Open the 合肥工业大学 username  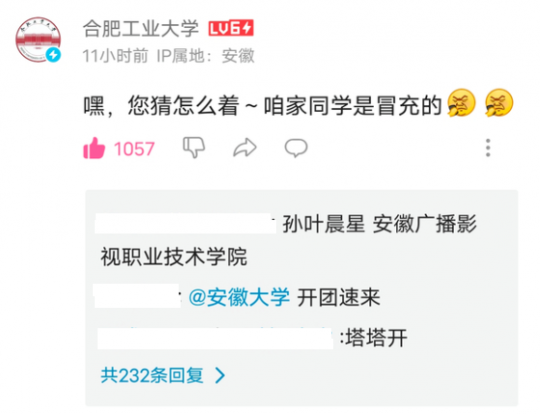click(x=141, y=28)
